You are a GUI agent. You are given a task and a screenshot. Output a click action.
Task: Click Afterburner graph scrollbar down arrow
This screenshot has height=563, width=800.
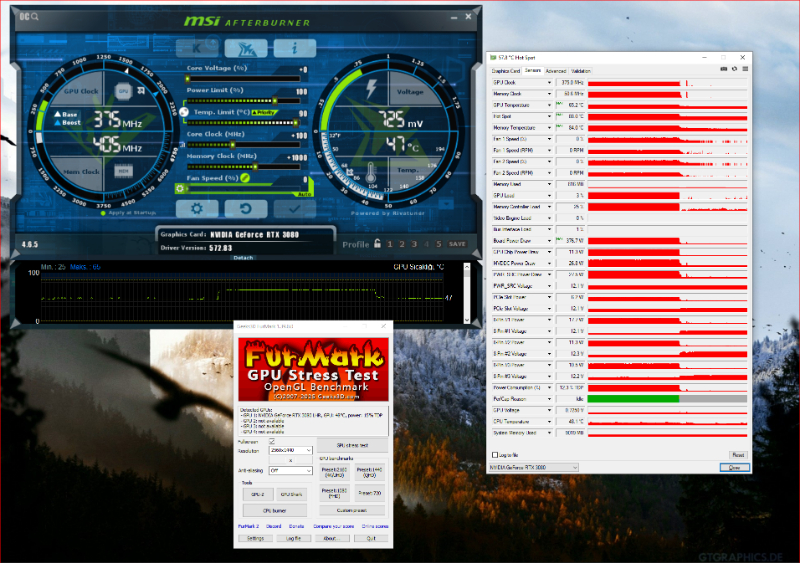tap(467, 320)
